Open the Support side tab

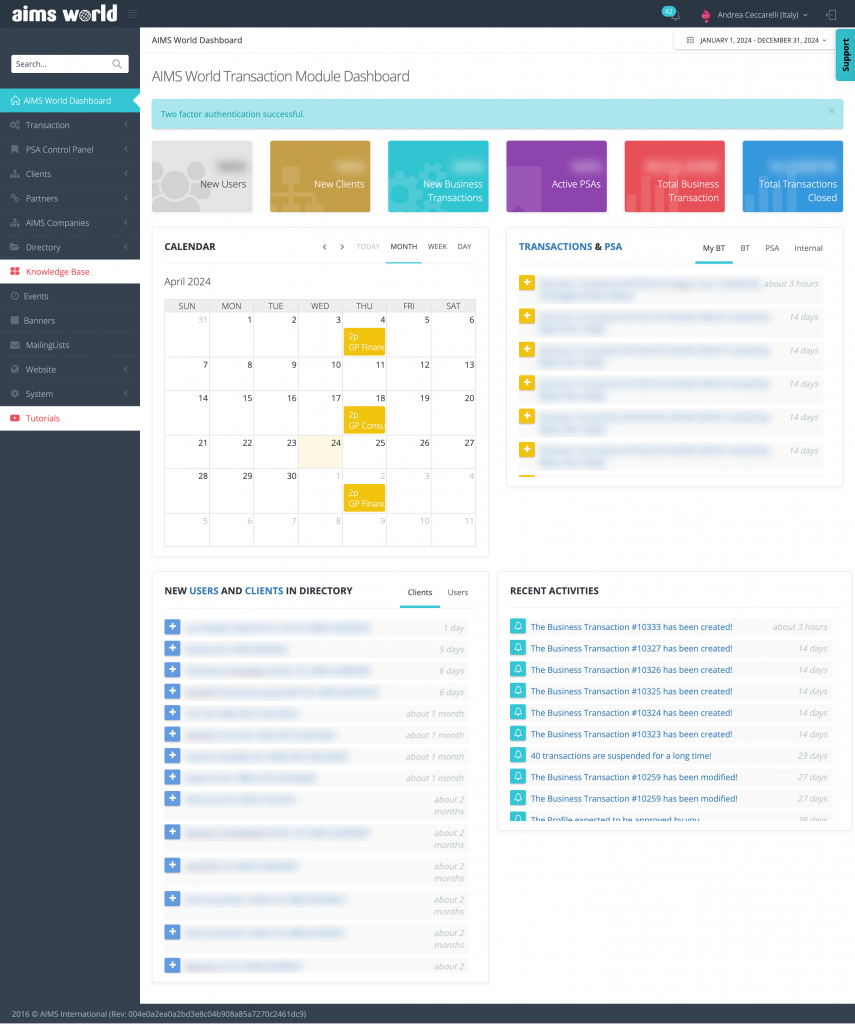tap(845, 55)
